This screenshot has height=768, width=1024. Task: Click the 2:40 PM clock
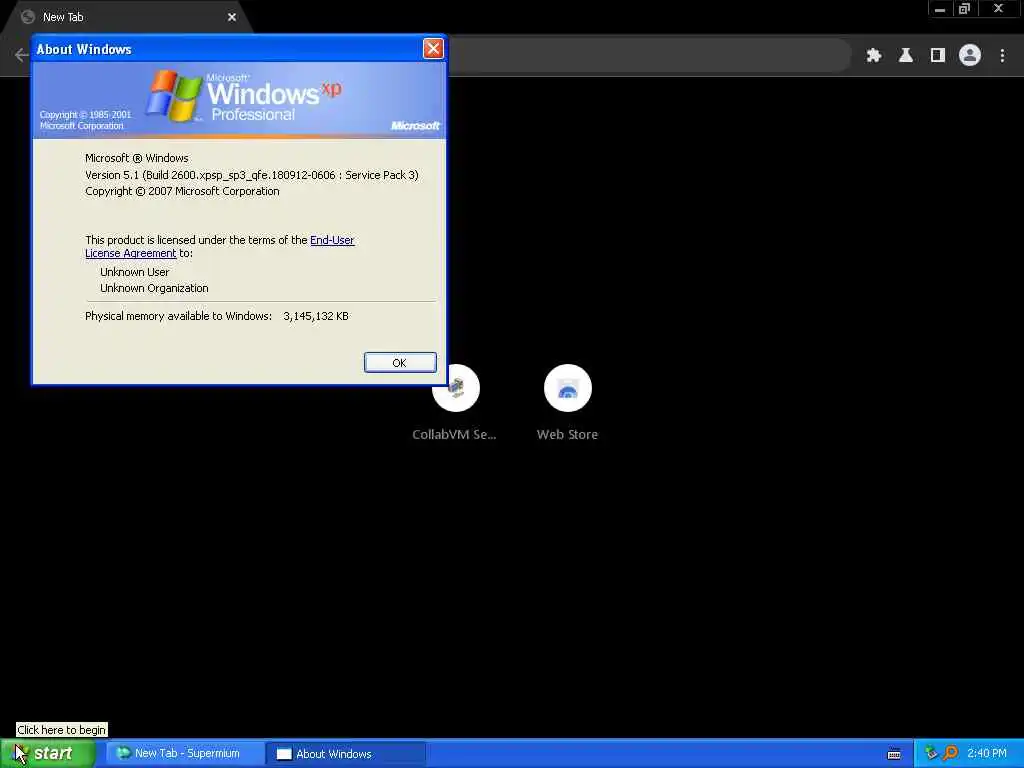pyautogui.click(x=987, y=753)
